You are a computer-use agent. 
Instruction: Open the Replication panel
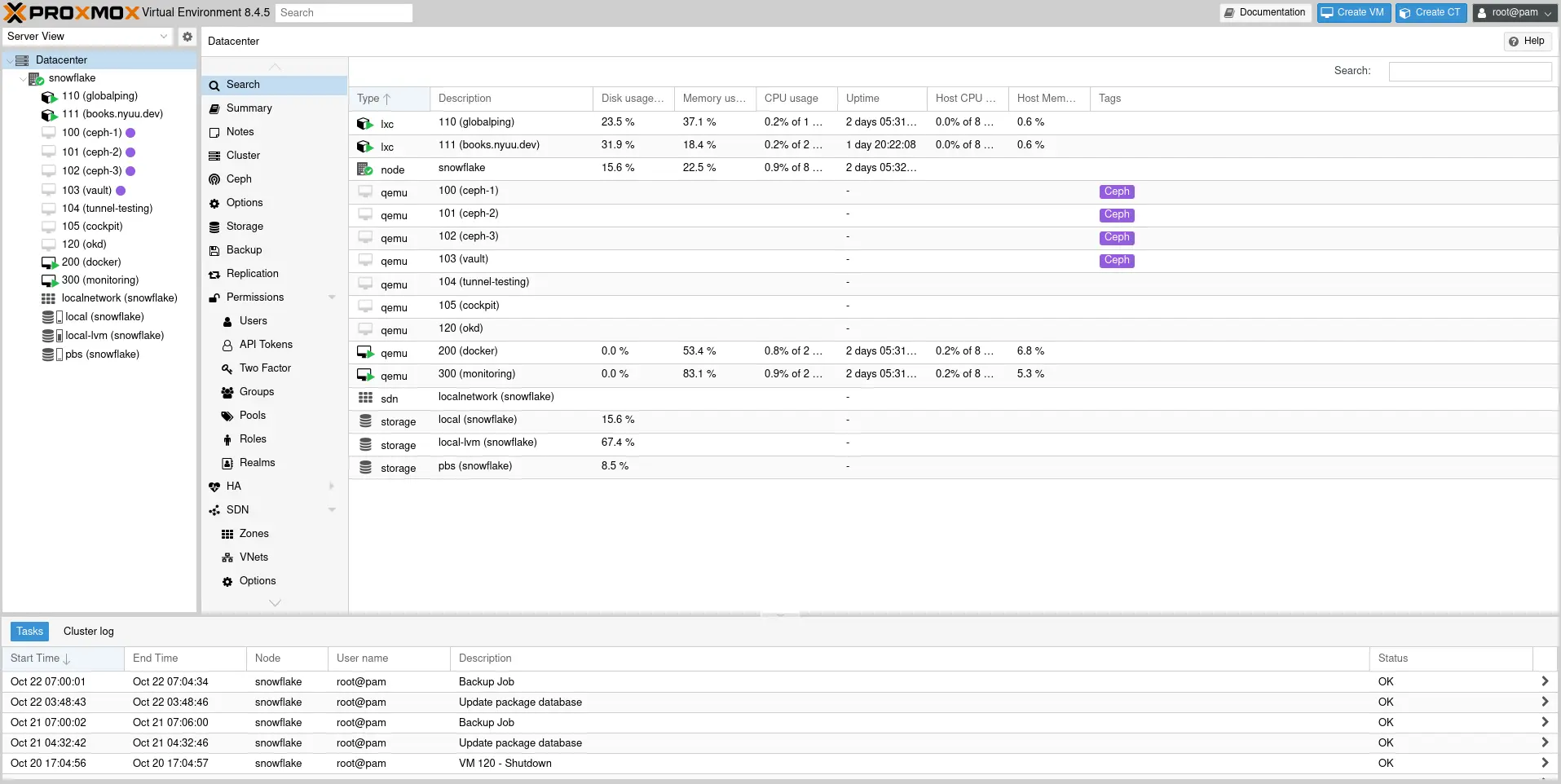251,273
